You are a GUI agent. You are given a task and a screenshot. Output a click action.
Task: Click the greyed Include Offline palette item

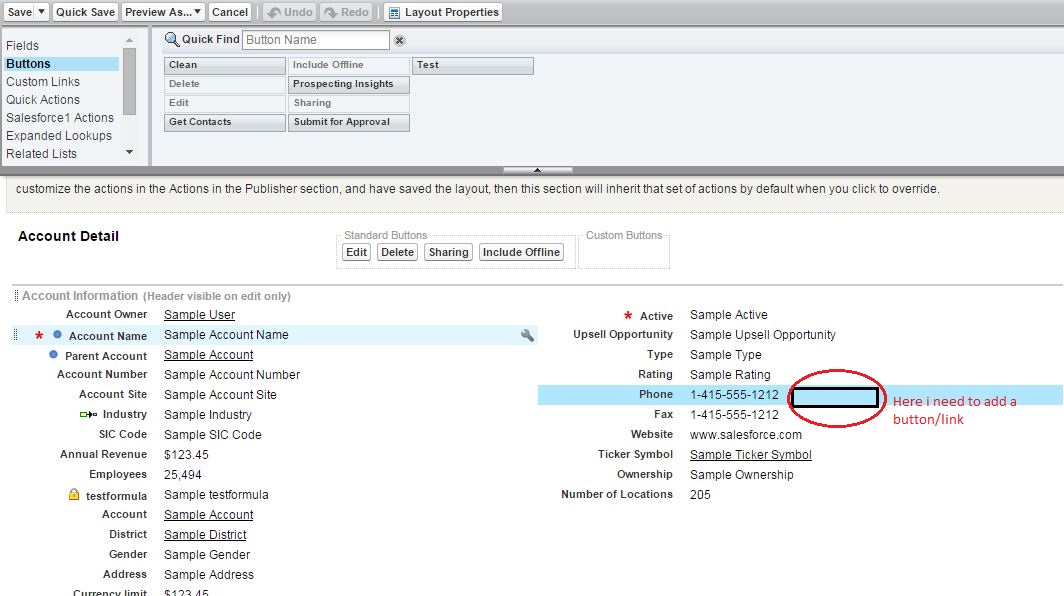tap(349, 65)
